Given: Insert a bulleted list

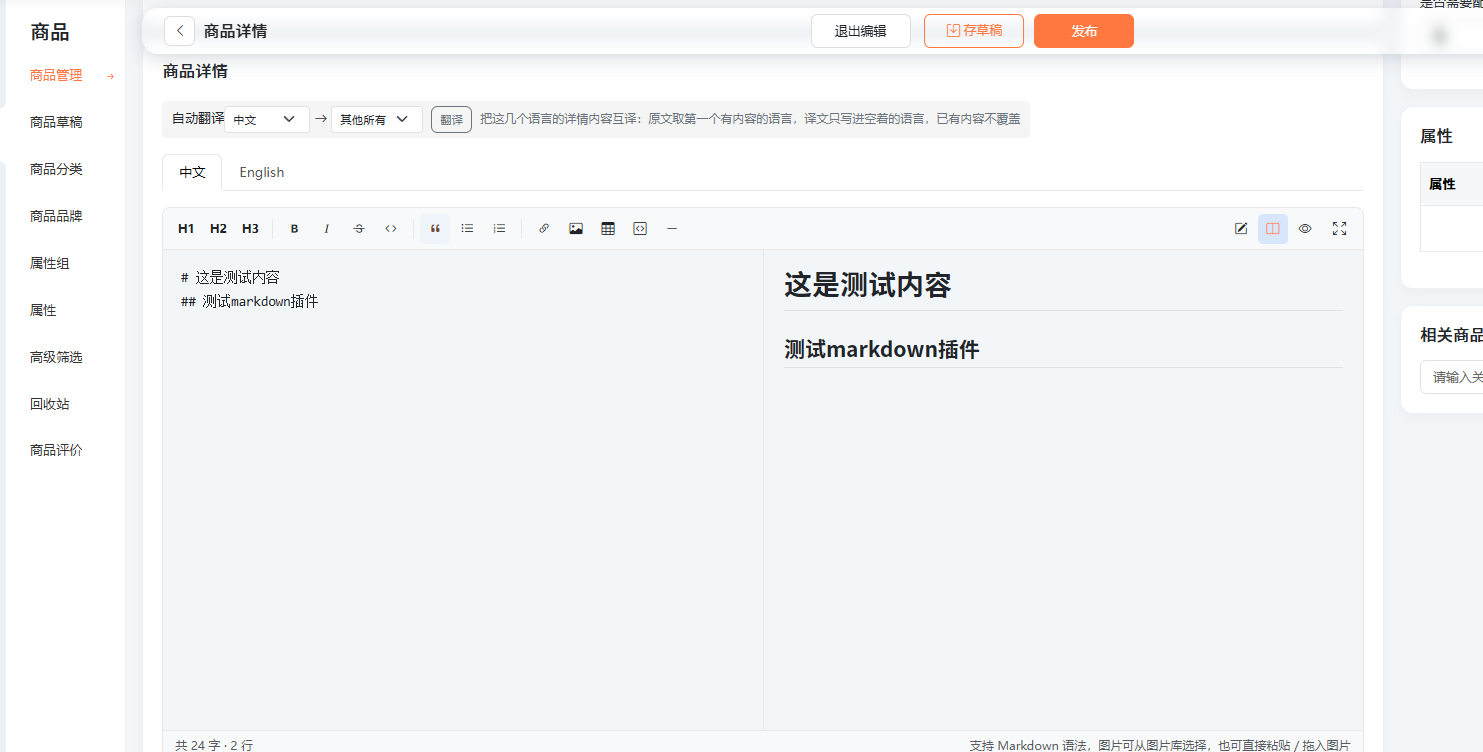Looking at the screenshot, I should 467,229.
